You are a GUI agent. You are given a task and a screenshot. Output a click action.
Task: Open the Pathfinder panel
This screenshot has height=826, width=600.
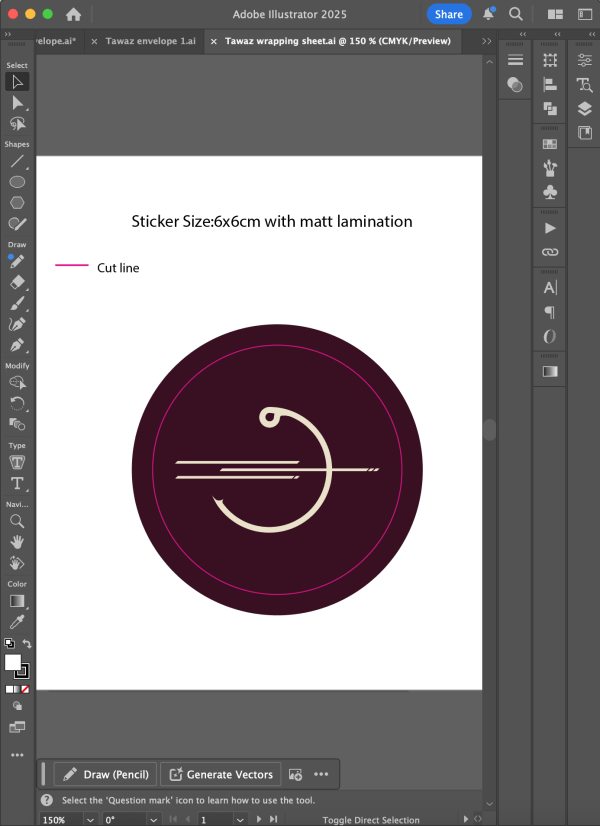[x=549, y=109]
